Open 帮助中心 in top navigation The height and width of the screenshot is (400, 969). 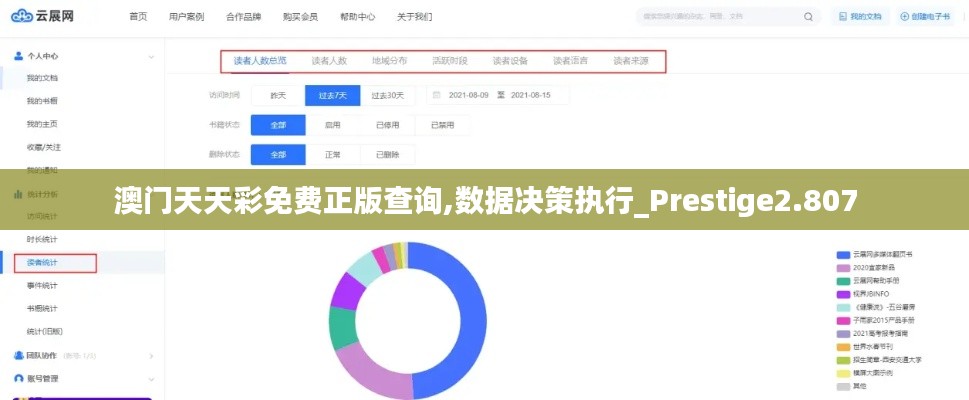tap(357, 17)
